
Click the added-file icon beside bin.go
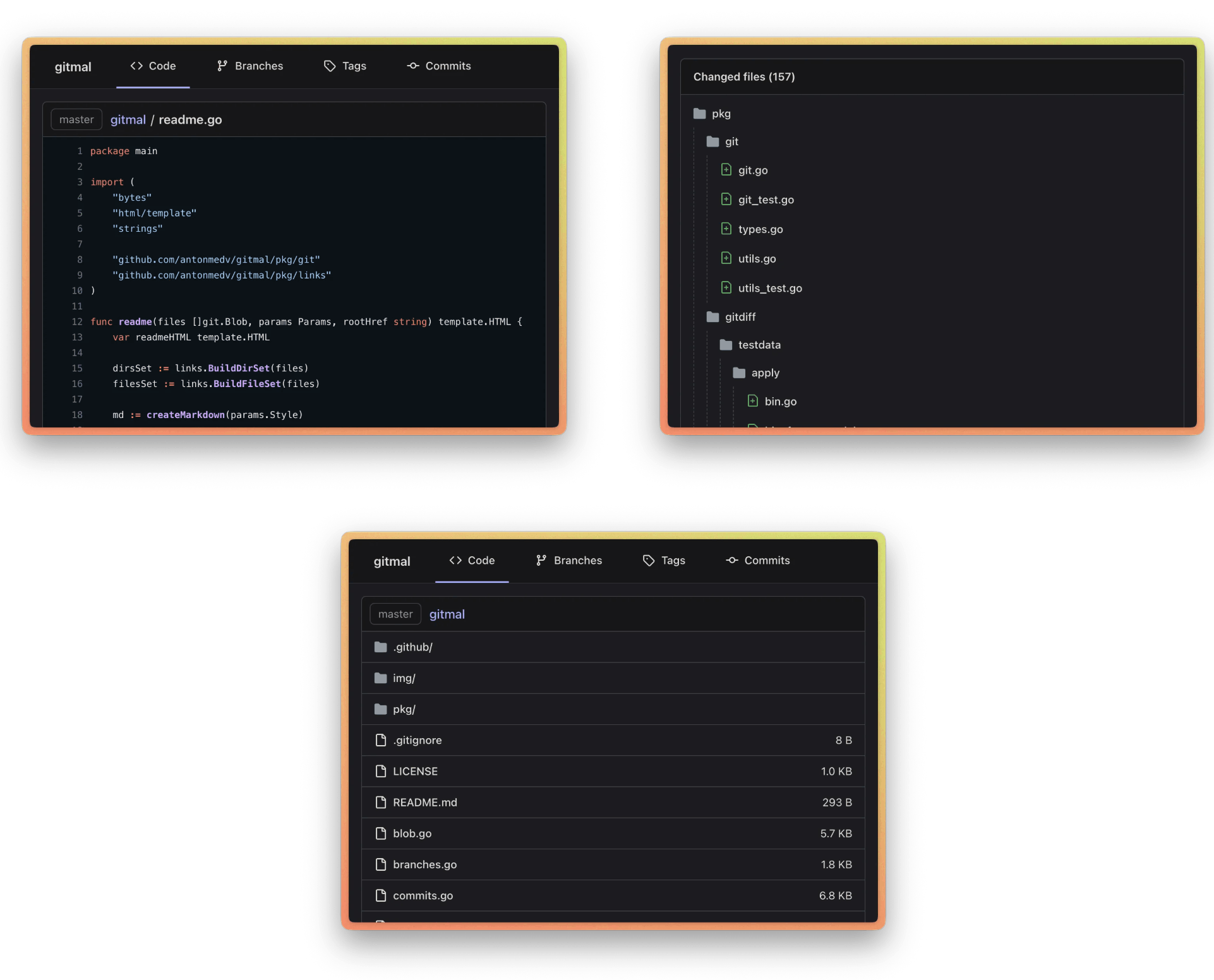point(752,401)
